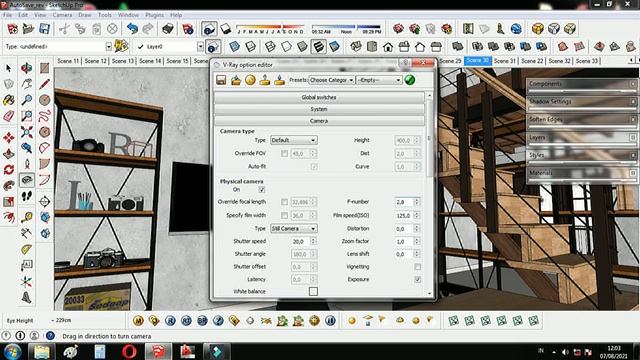Toggle the Auto-fit checkbox
Image resolution: width=640 pixels, height=360 pixels.
point(314,167)
